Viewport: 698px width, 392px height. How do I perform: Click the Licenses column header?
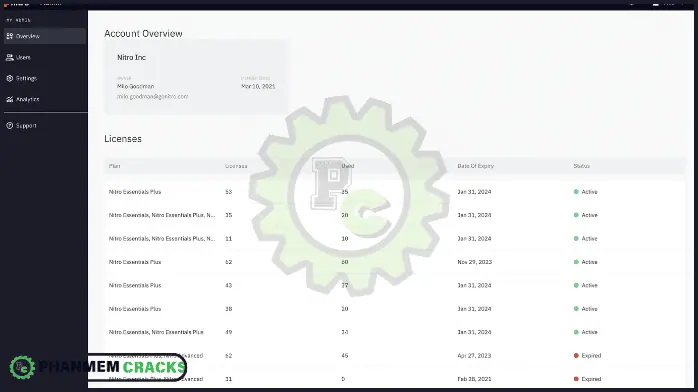pos(236,166)
